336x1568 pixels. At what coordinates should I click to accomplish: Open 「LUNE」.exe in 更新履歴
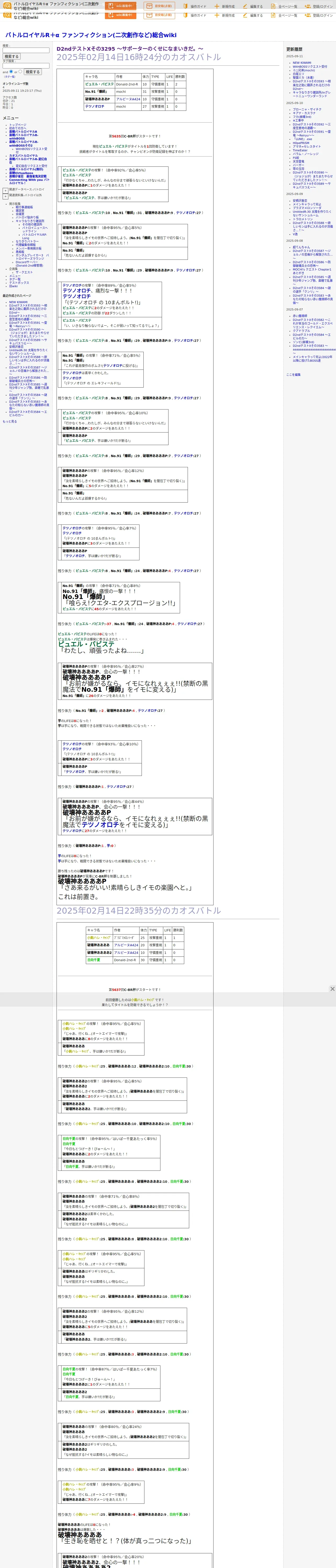[x=302, y=139]
